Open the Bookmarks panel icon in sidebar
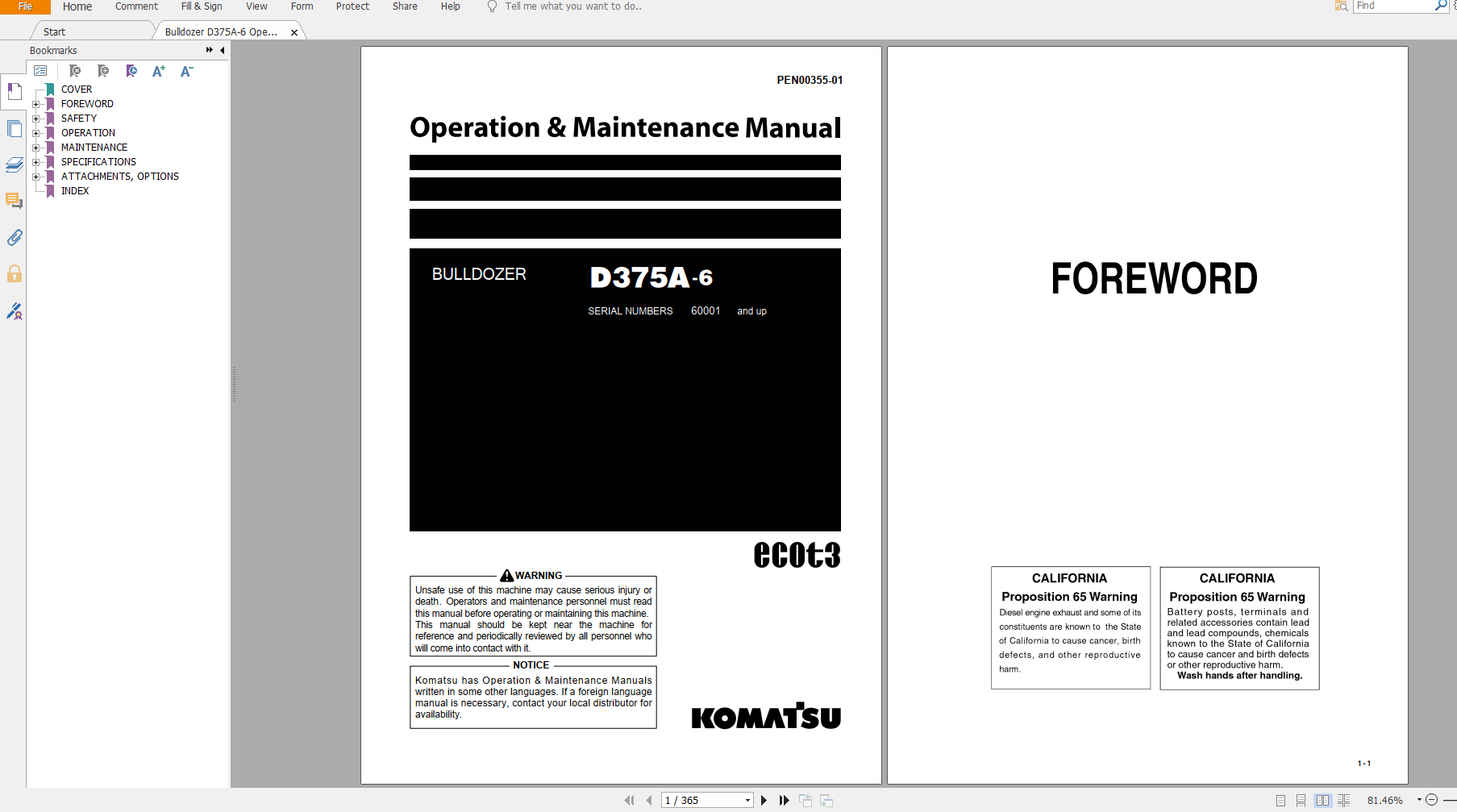The height and width of the screenshot is (812, 1457). click(14, 92)
